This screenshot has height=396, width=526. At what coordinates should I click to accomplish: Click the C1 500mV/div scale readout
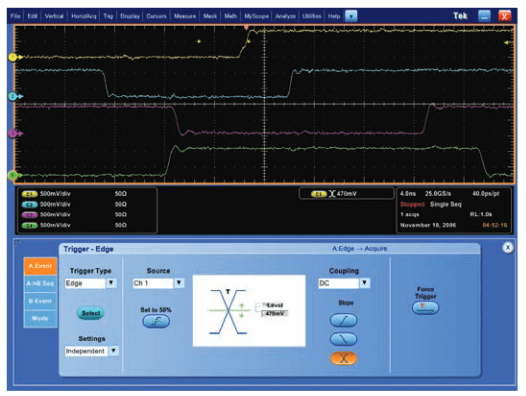[x=55, y=194]
